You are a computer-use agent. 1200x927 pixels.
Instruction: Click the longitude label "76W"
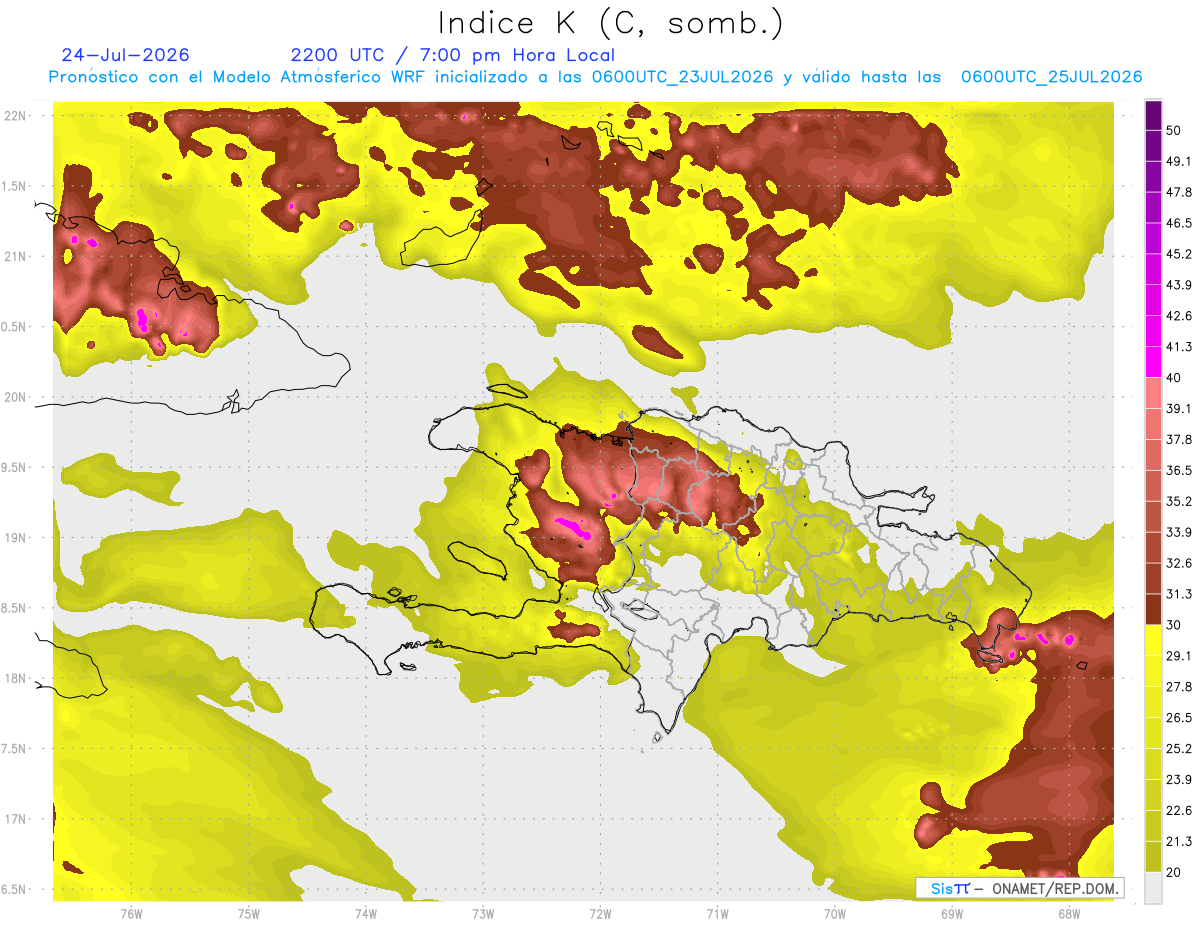click(131, 914)
